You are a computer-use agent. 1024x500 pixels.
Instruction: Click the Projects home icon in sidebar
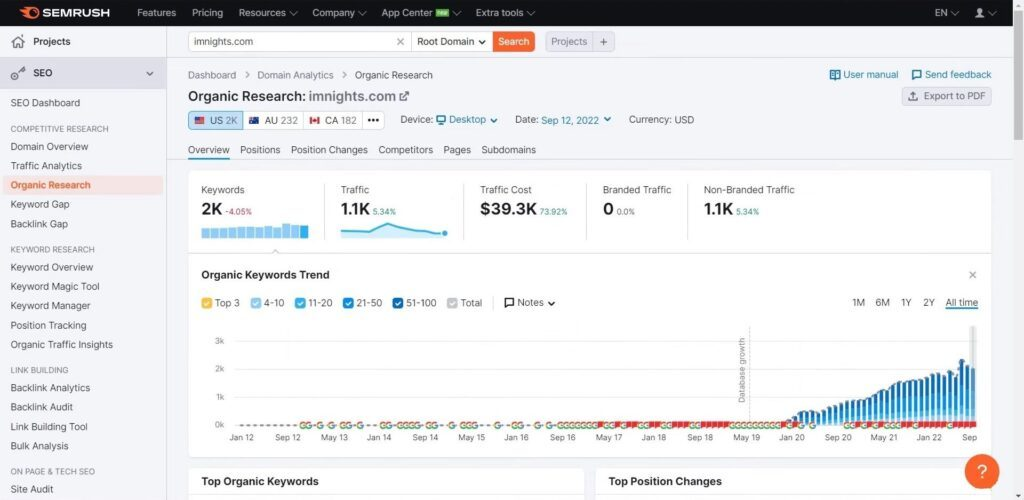click(18, 42)
